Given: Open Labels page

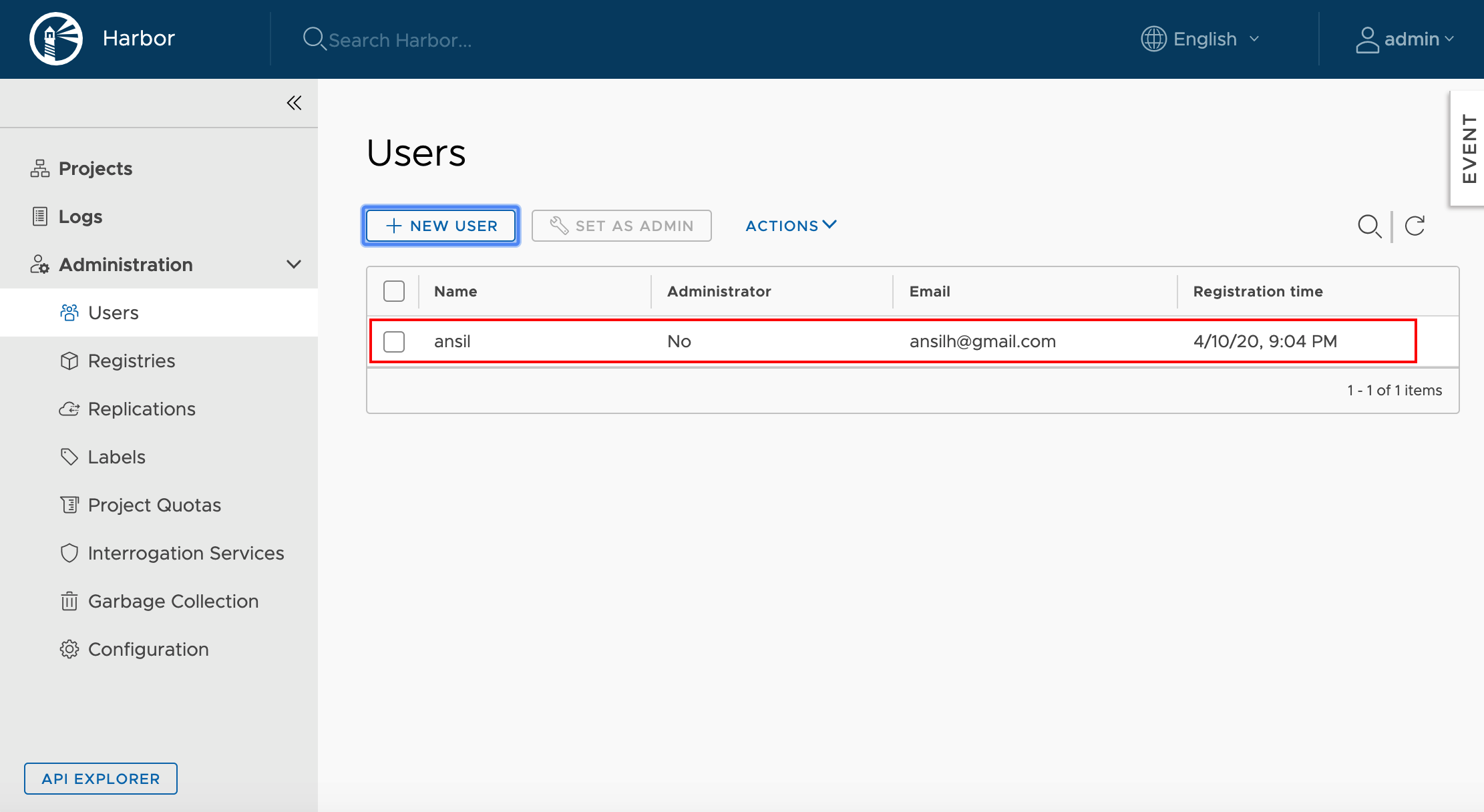Looking at the screenshot, I should pos(117,457).
